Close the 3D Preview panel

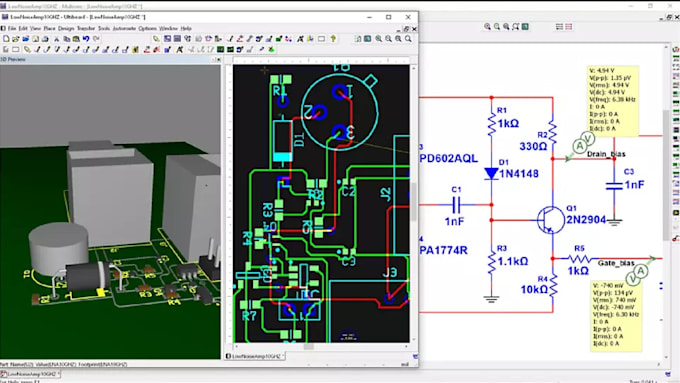tap(219, 59)
